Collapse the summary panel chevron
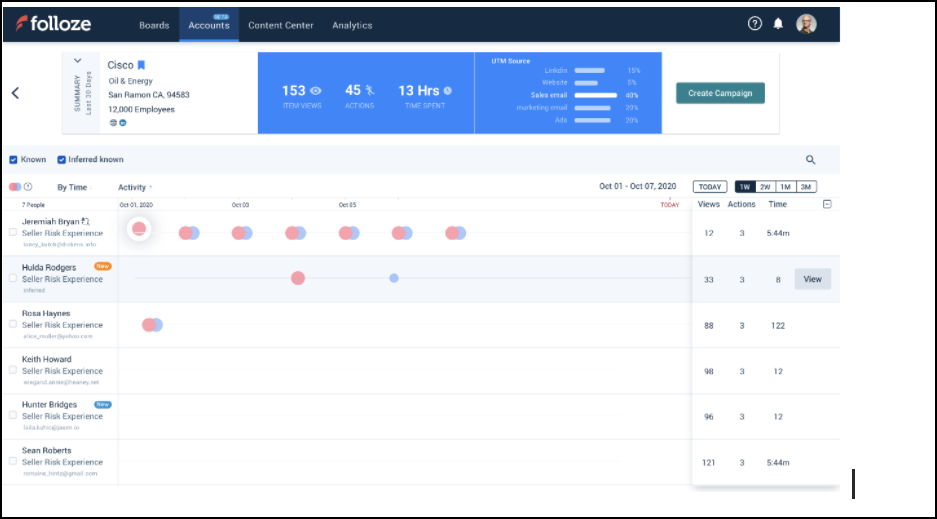Image resolution: width=937 pixels, height=519 pixels. point(78,60)
